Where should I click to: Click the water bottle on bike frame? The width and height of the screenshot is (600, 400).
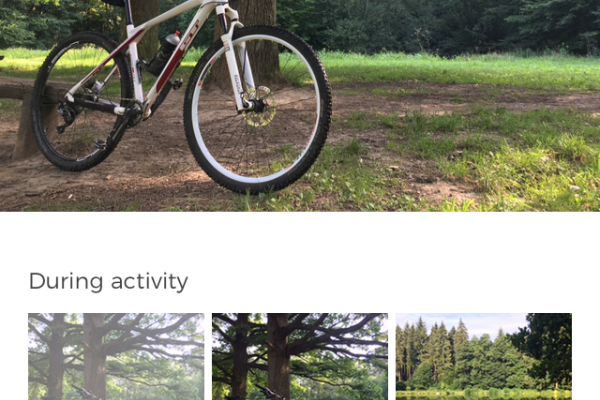click(163, 54)
